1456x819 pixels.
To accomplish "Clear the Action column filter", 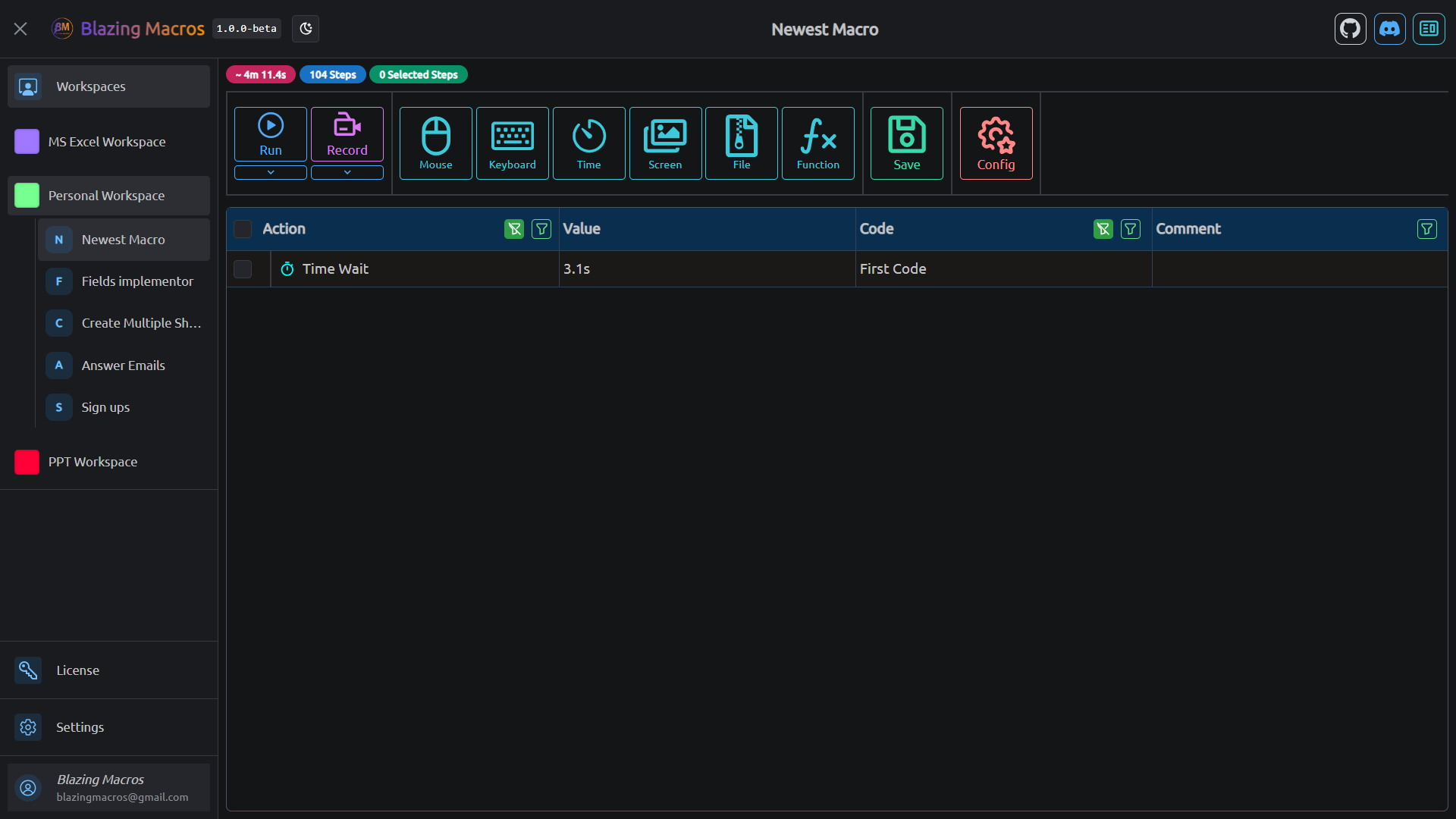I will 514,229.
